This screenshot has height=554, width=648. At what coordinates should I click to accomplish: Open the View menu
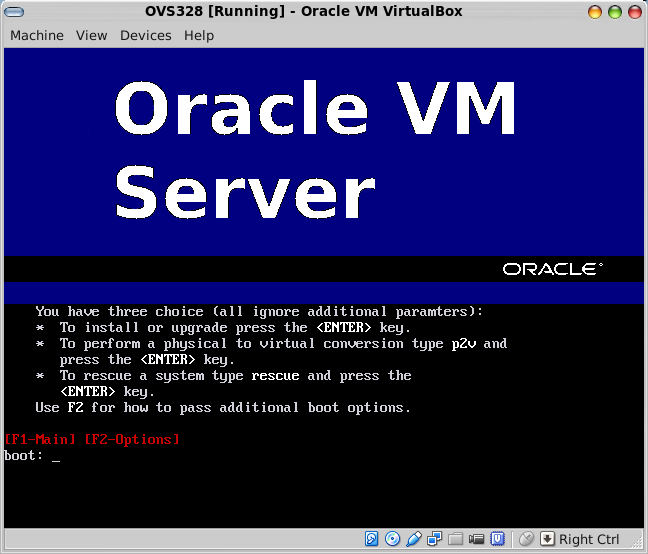pyautogui.click(x=91, y=36)
